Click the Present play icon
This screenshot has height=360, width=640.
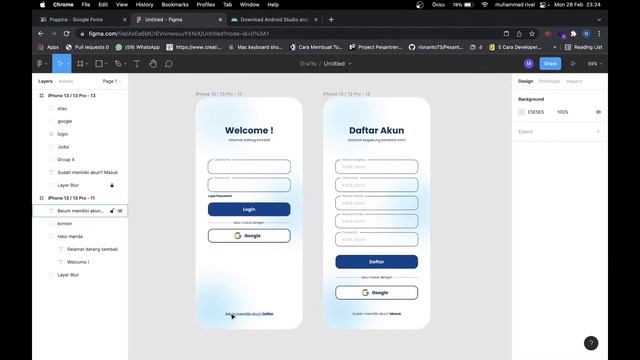point(573,64)
